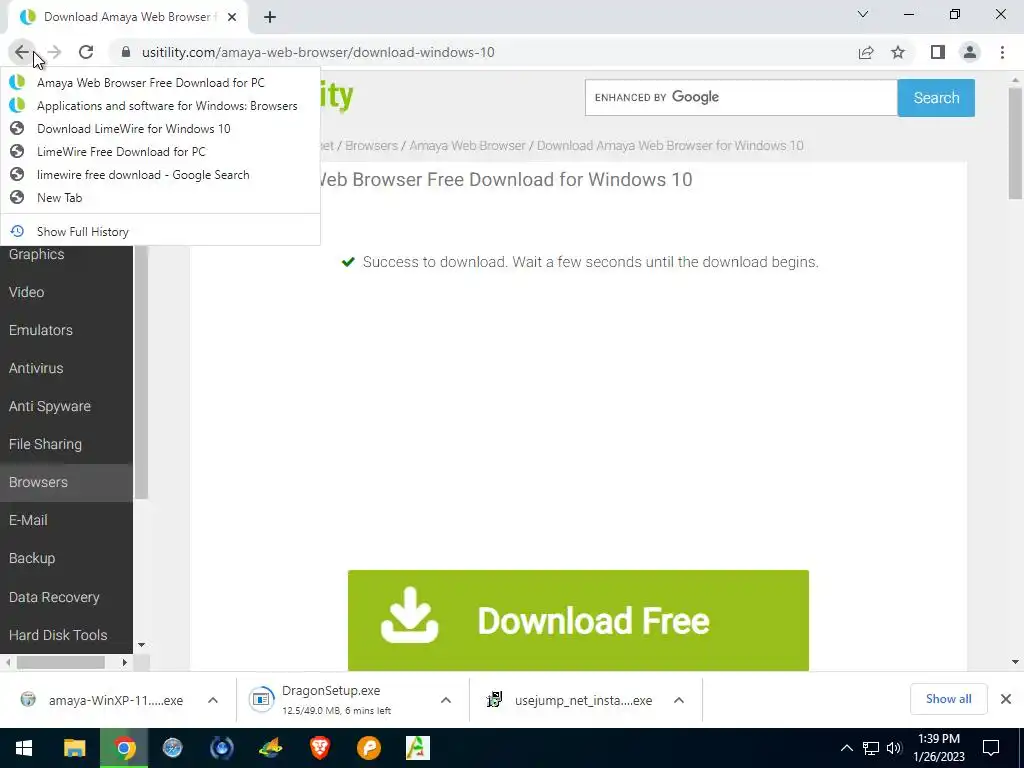Click sidebar scroll down arrow
This screenshot has height=768, width=1024.
click(x=142, y=645)
